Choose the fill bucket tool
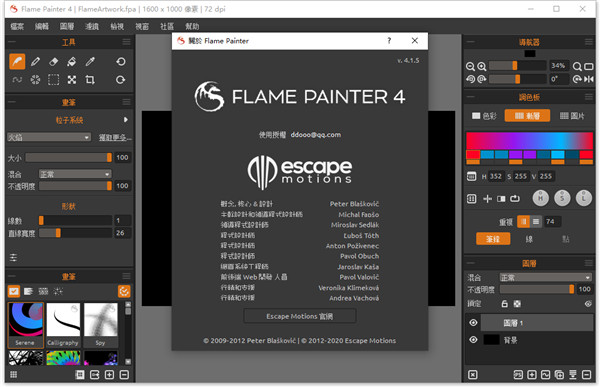Viewport: 600px width, 387px height. coord(72,61)
